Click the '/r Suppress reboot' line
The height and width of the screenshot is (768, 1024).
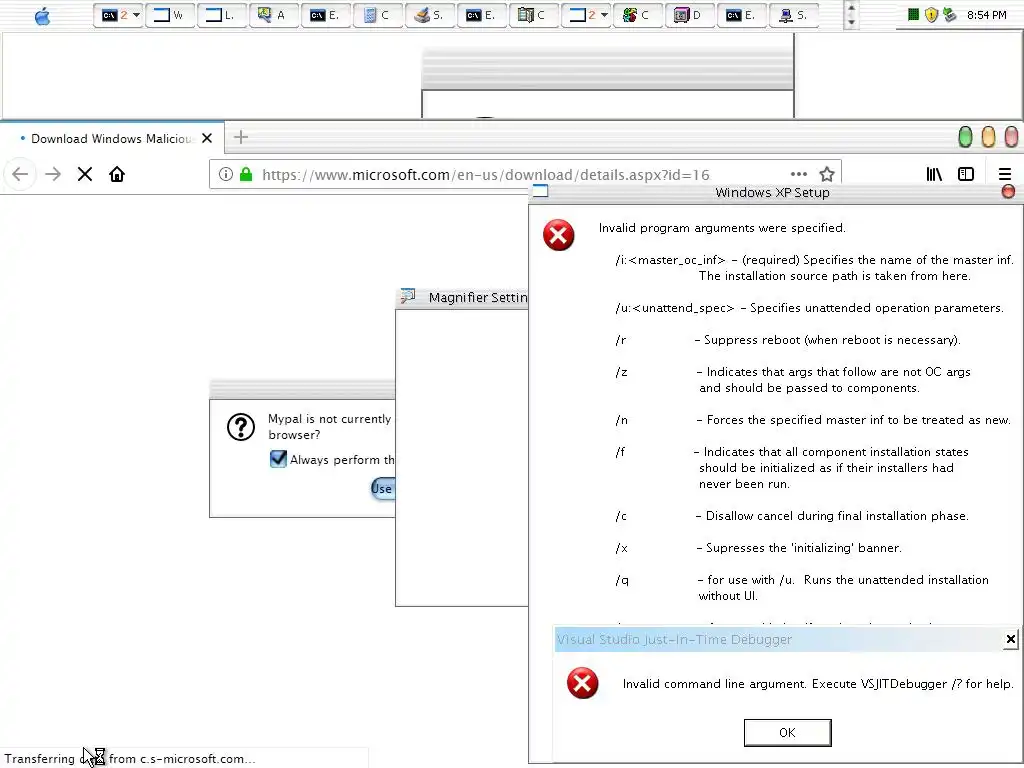(x=788, y=340)
